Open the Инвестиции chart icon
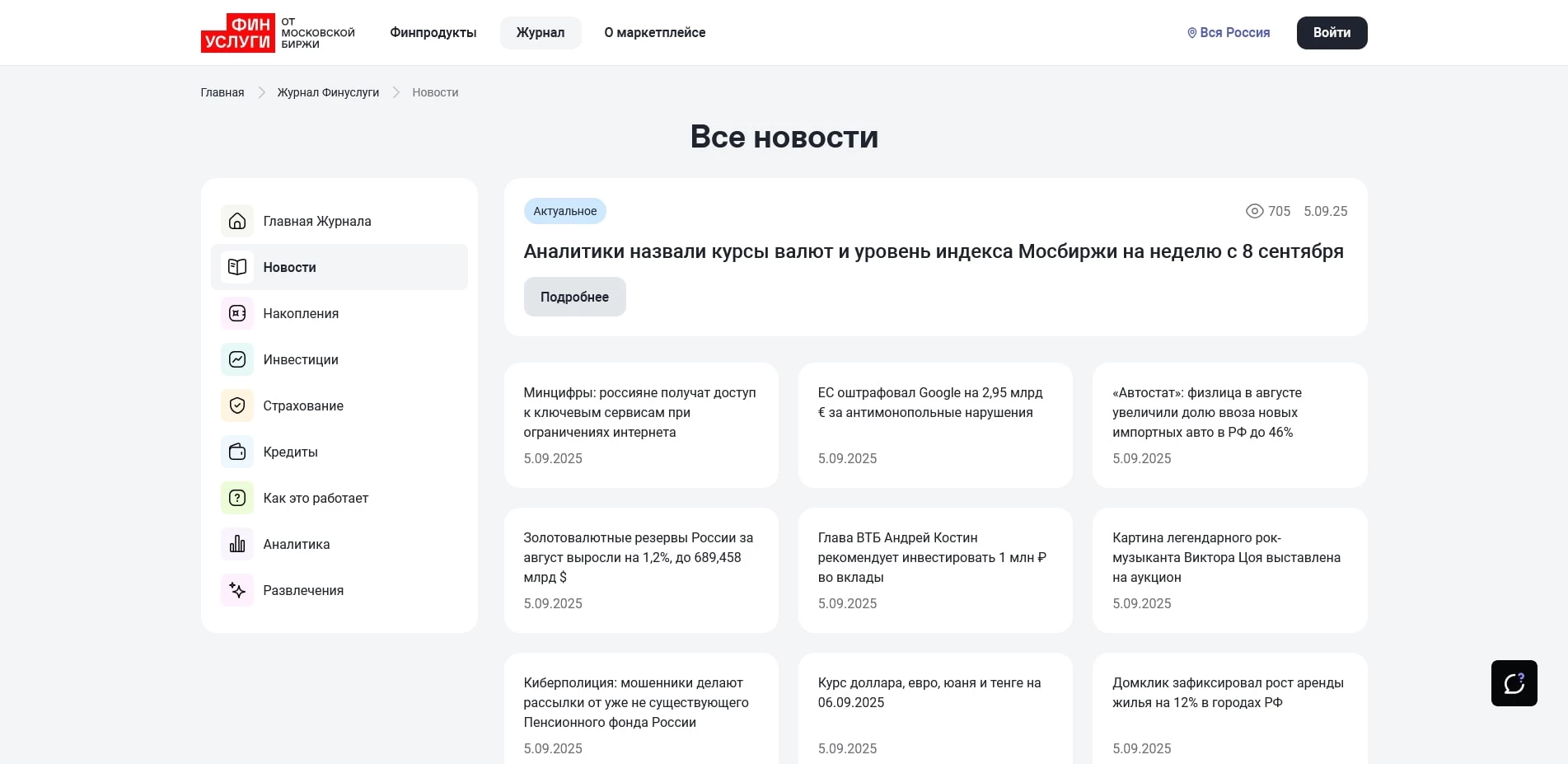The height and width of the screenshot is (764, 1568). click(236, 359)
